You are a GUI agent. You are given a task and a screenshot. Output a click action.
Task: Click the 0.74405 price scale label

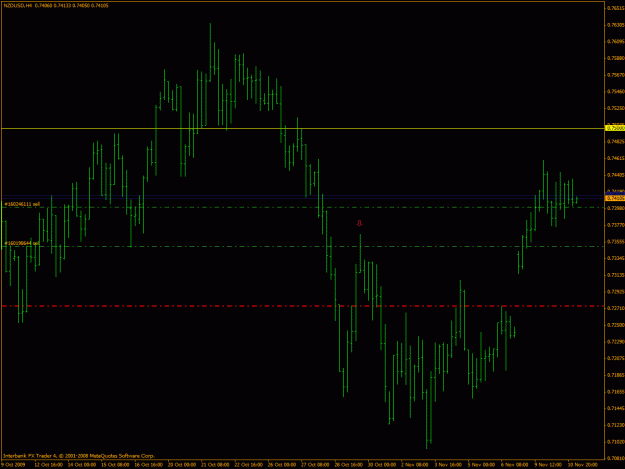(x=616, y=175)
